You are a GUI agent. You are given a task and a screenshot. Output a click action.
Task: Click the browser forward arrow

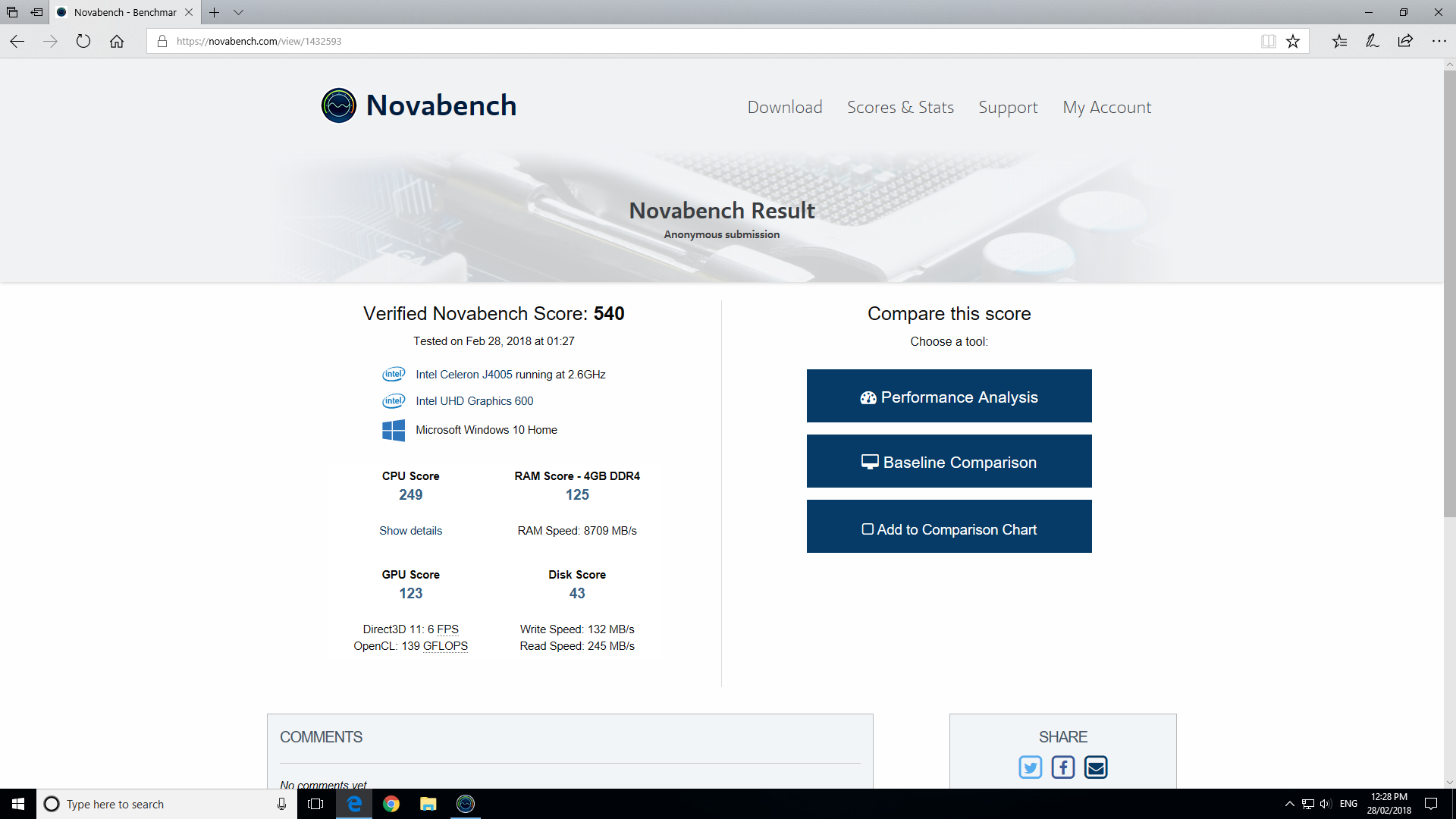(50, 41)
